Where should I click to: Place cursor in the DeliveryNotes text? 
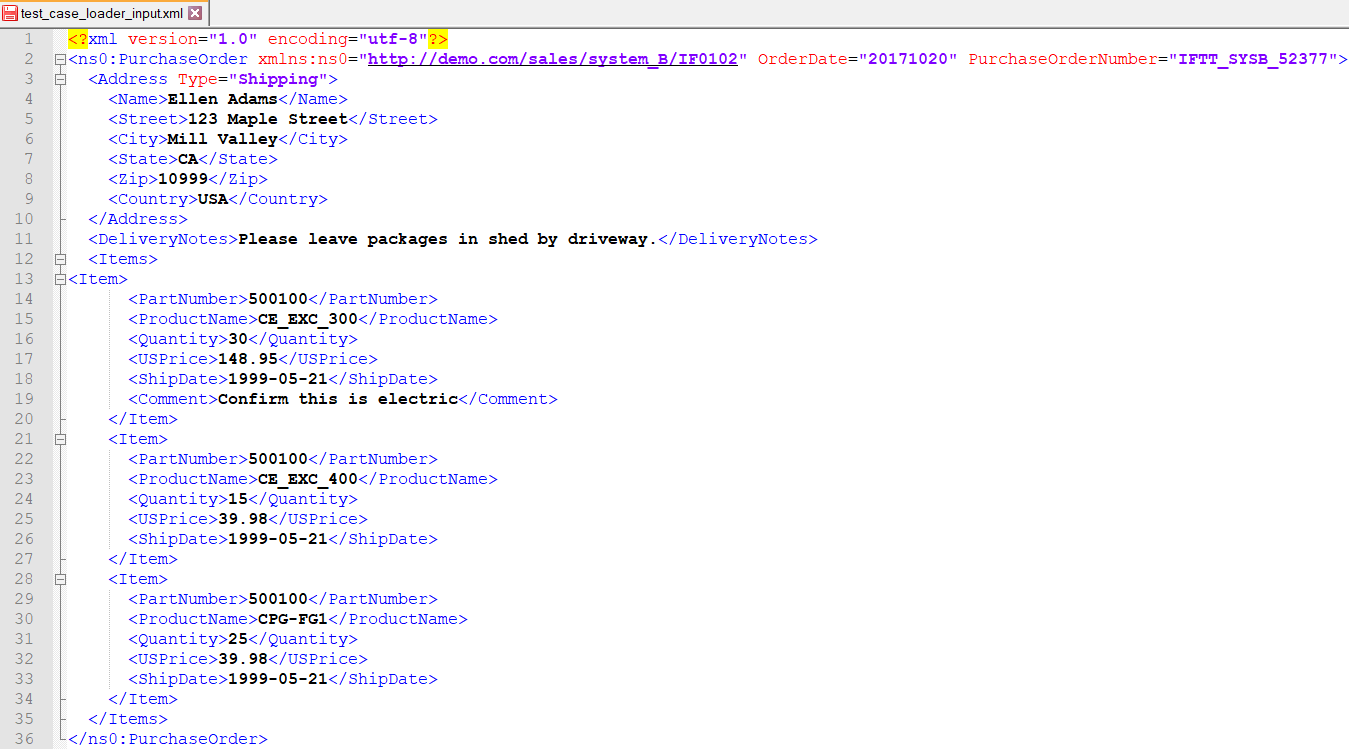click(447, 239)
